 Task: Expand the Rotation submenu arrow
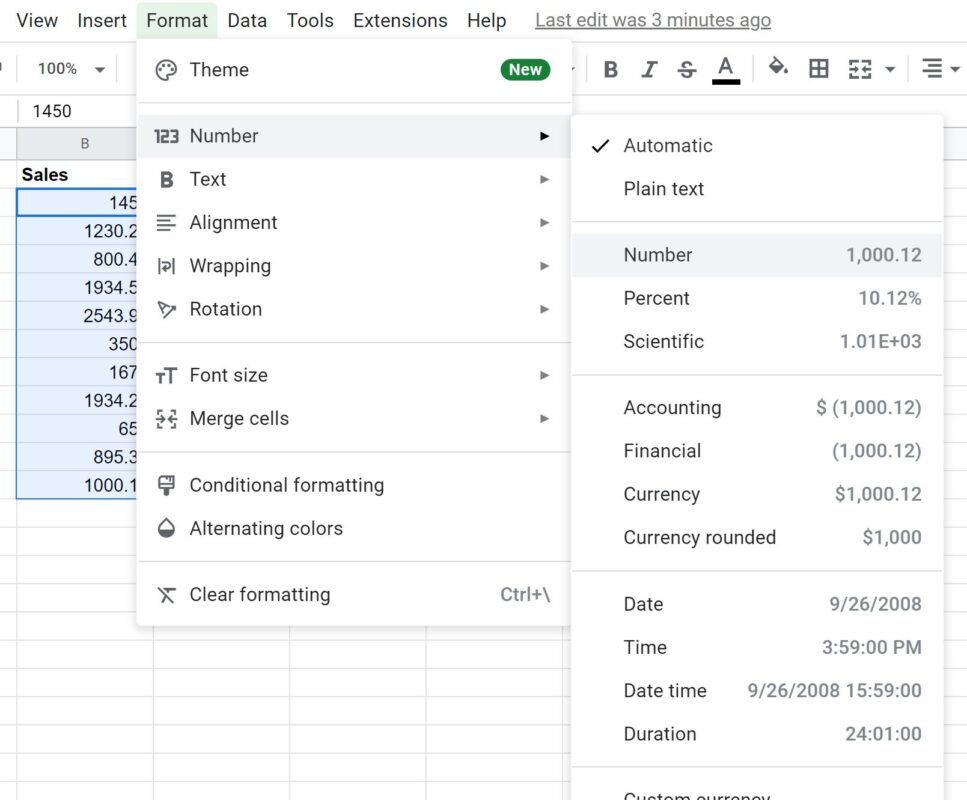pos(544,308)
